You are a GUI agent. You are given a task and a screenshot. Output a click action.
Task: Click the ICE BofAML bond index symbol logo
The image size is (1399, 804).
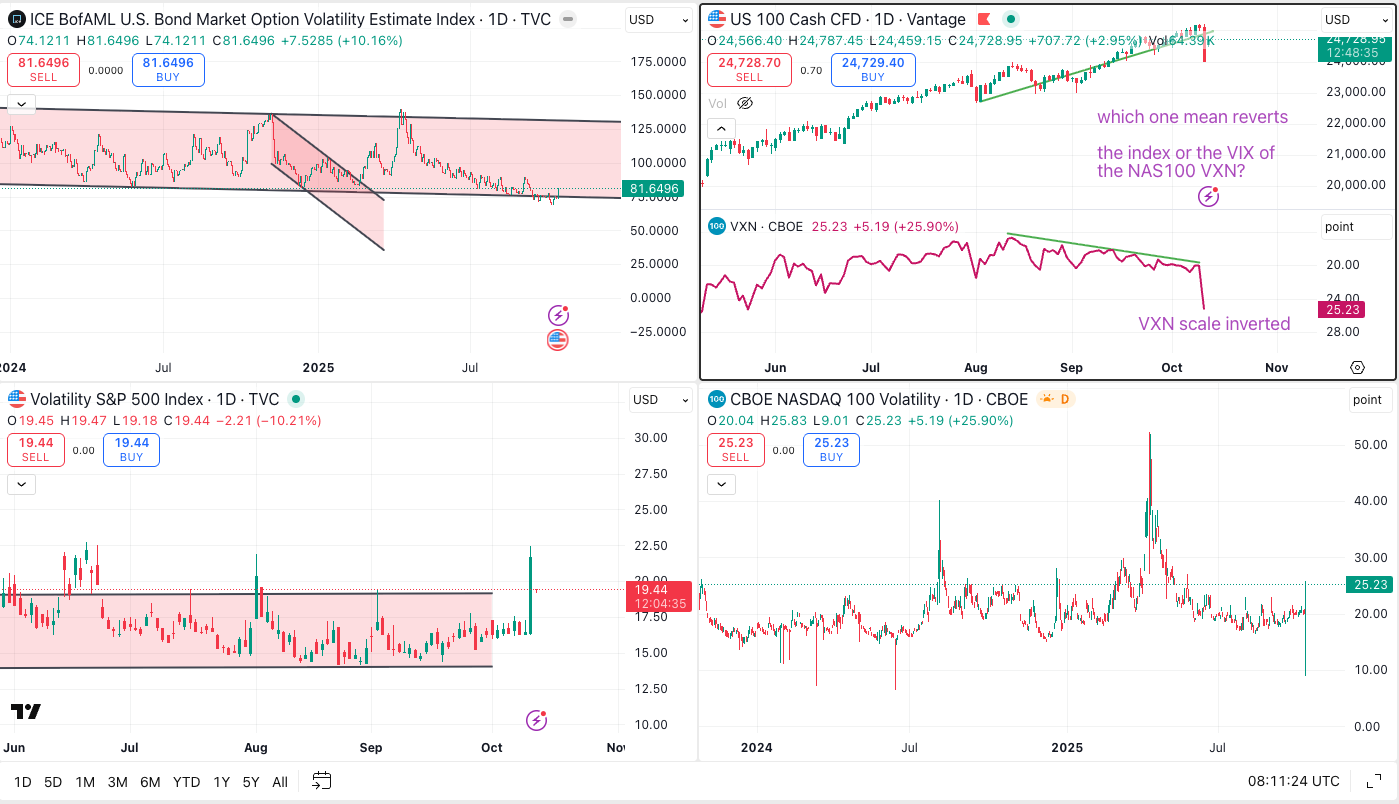click(16, 19)
